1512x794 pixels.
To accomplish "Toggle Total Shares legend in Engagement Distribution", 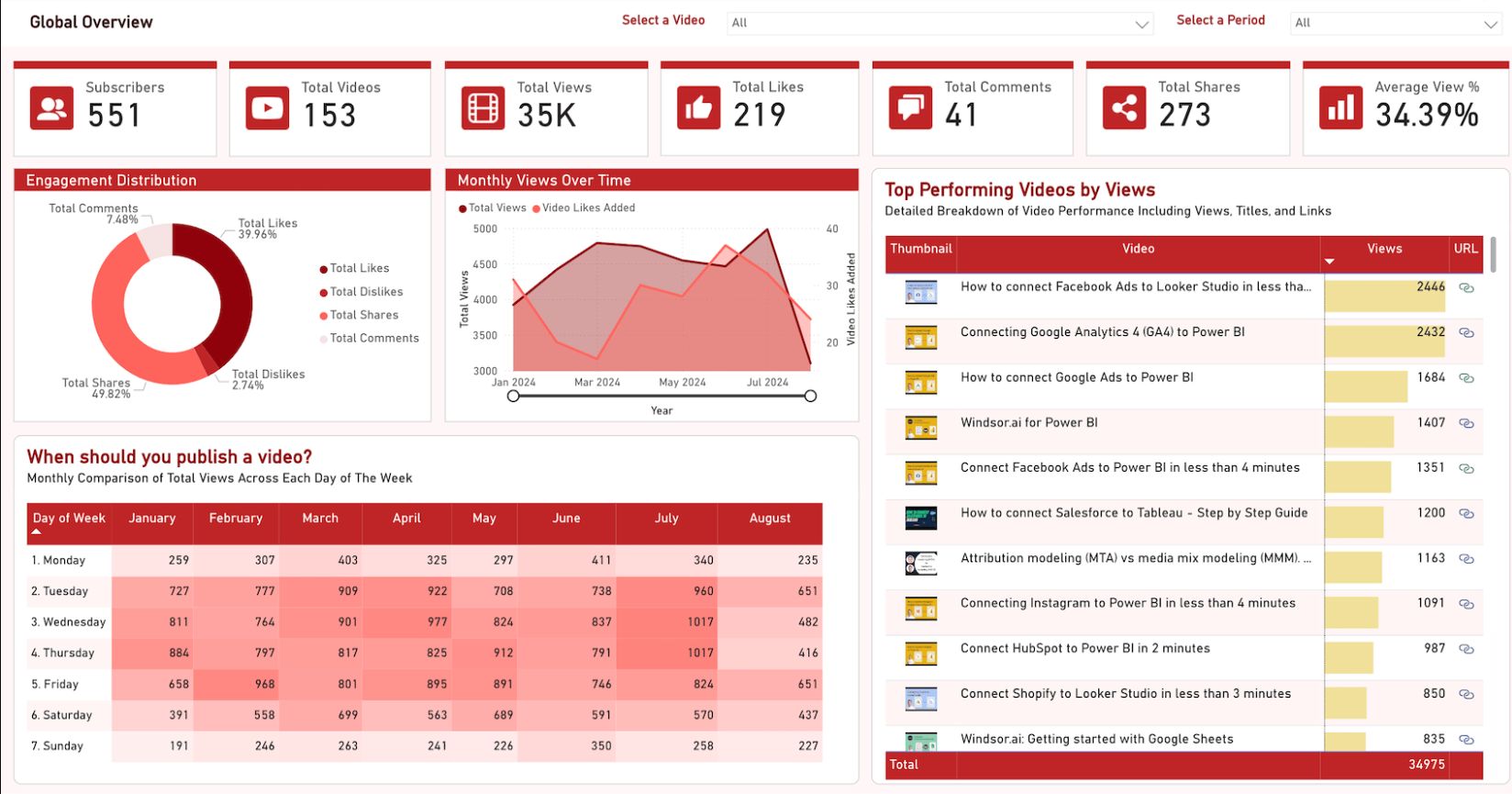I will (363, 315).
